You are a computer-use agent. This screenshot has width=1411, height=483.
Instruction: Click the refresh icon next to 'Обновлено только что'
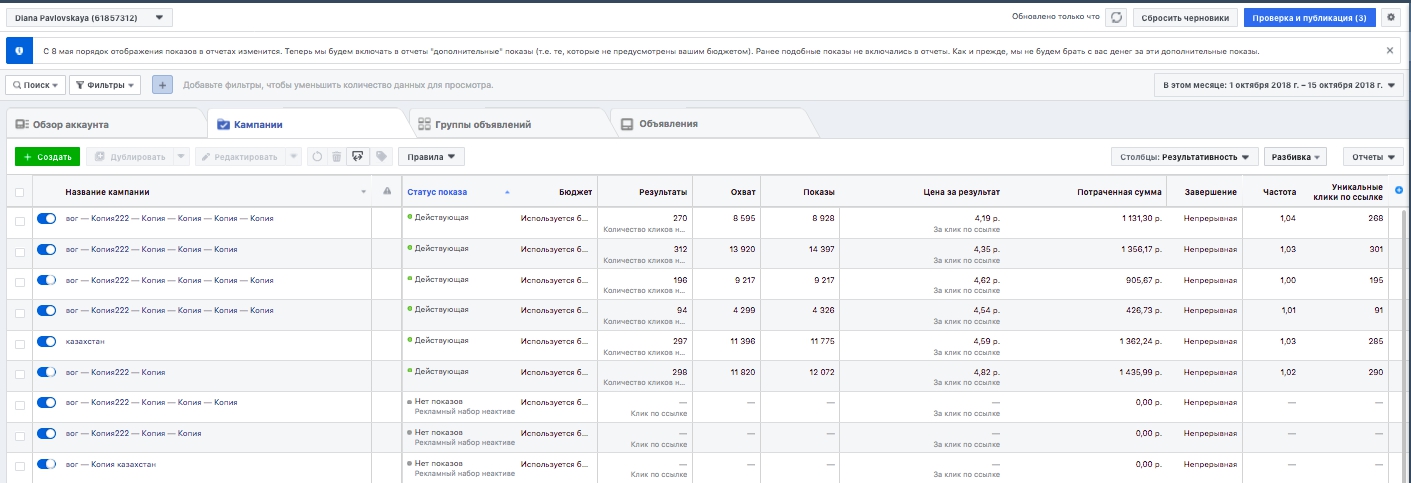tap(1117, 18)
